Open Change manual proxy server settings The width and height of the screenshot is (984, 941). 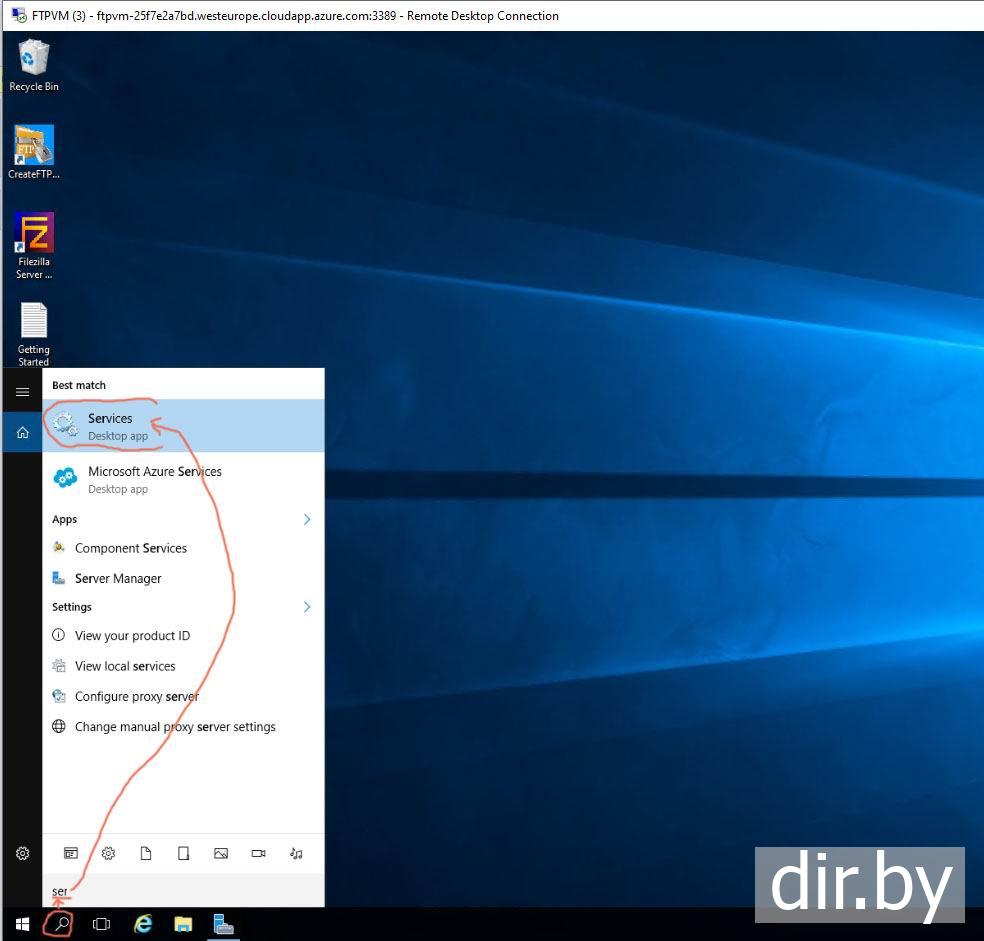[x=174, y=727]
